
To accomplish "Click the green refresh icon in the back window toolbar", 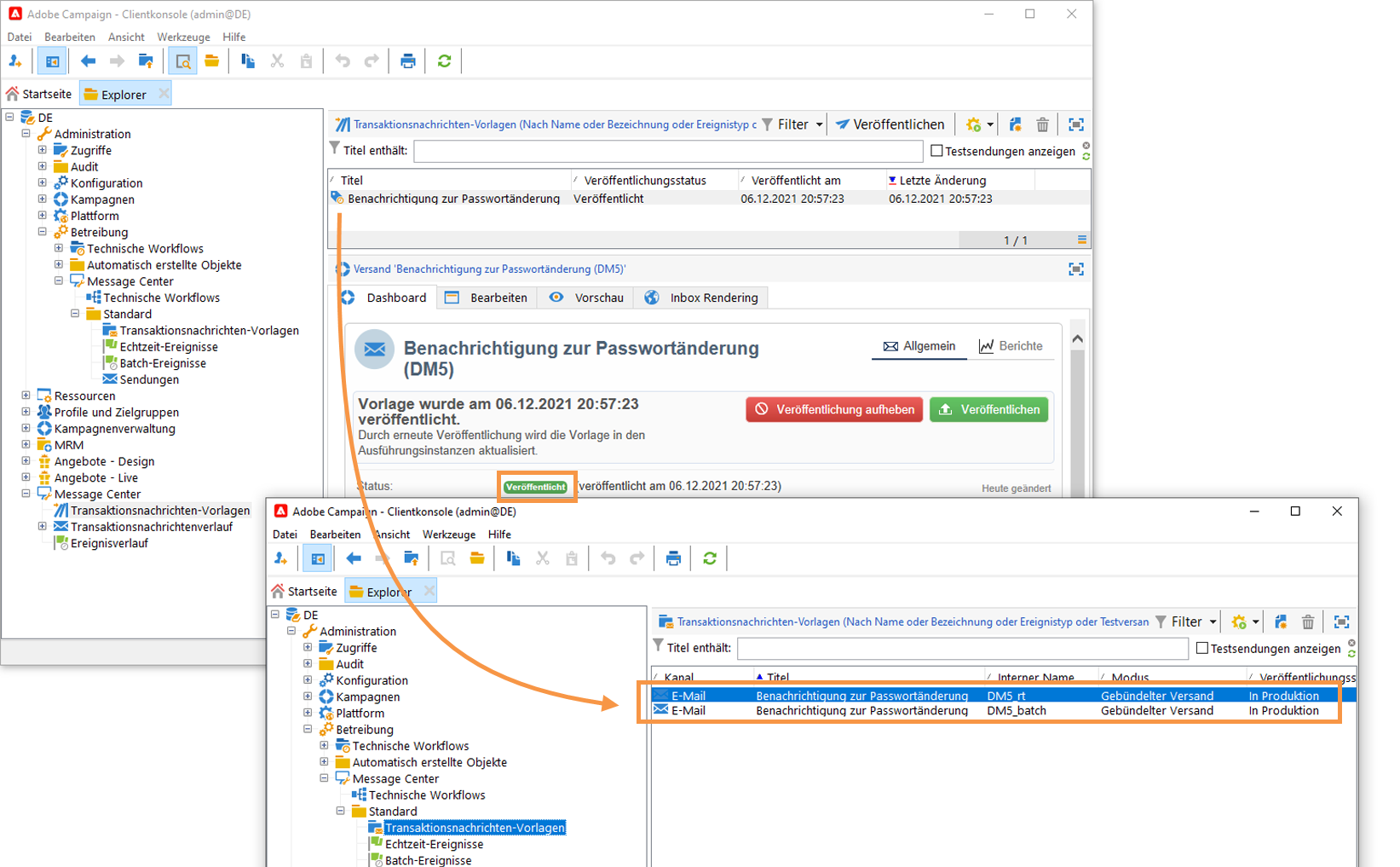I will point(444,61).
